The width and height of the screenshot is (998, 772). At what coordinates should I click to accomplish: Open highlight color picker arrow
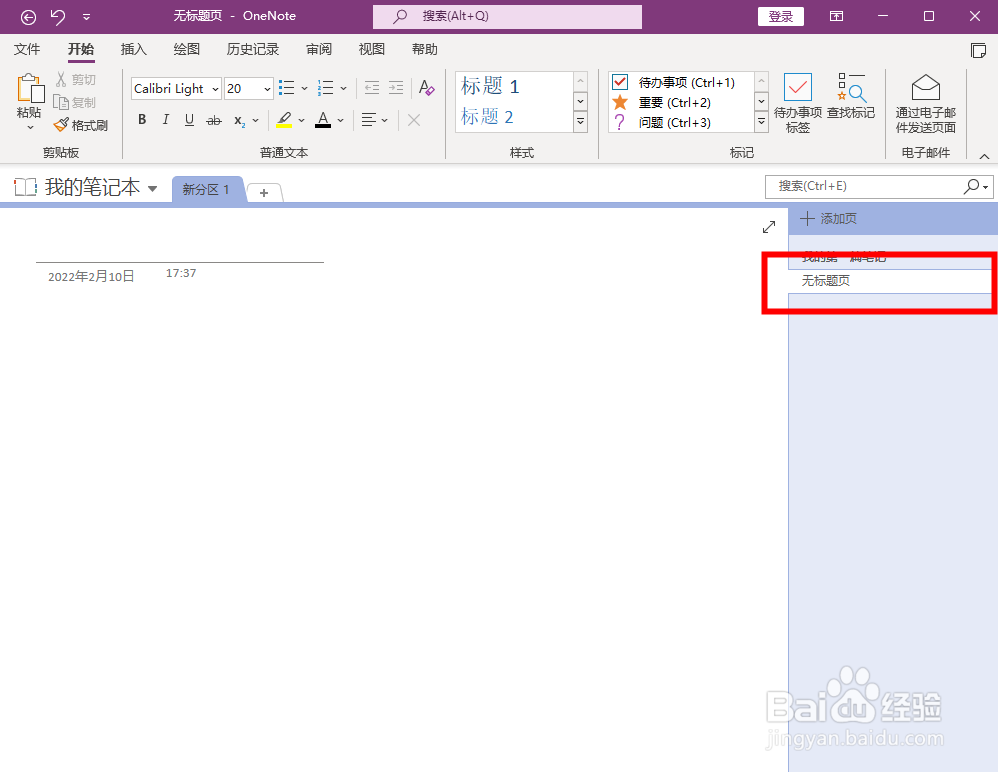pyautogui.click(x=301, y=120)
